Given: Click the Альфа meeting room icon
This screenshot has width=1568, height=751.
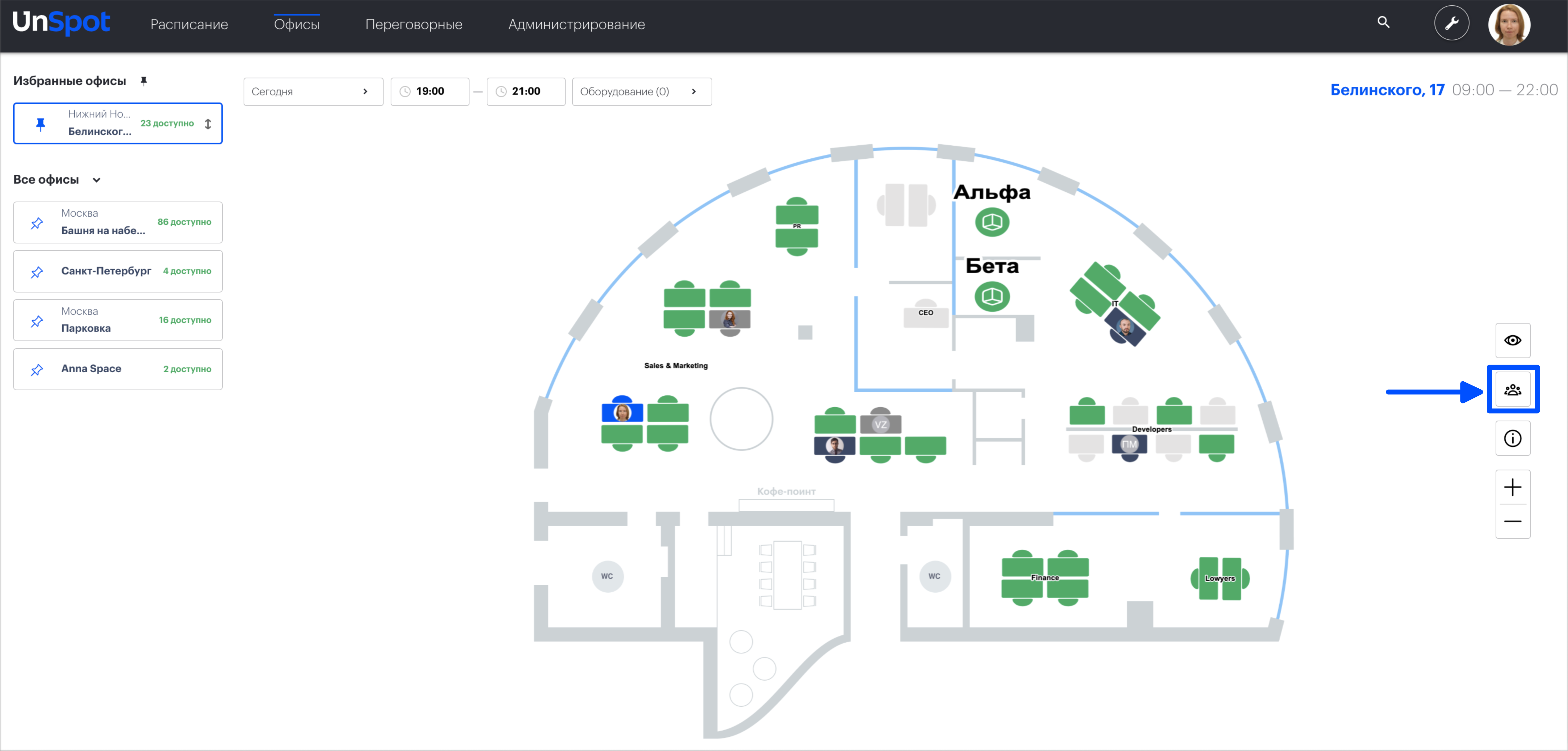Looking at the screenshot, I should click(992, 222).
